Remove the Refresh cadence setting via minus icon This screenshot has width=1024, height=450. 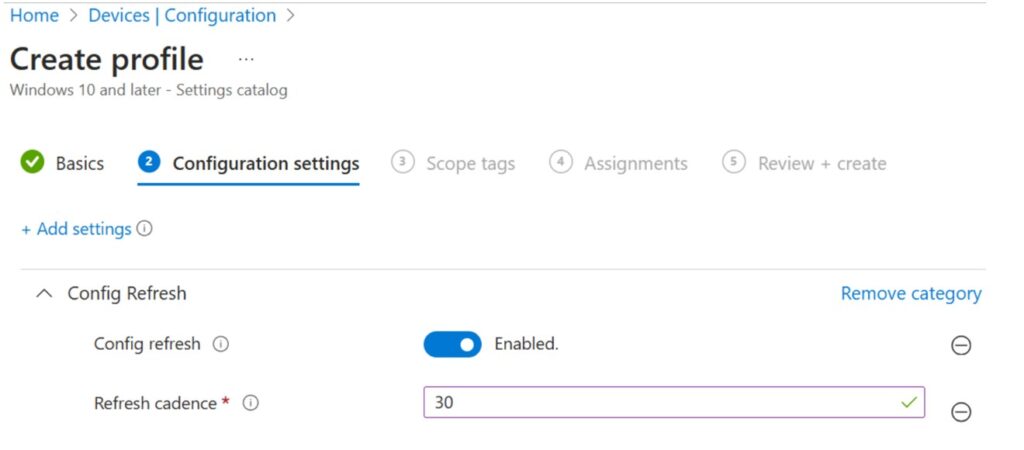960,411
